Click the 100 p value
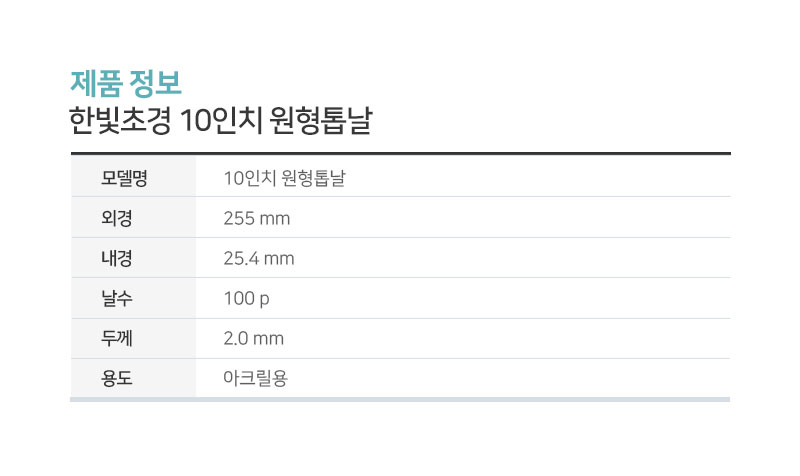 point(246,298)
